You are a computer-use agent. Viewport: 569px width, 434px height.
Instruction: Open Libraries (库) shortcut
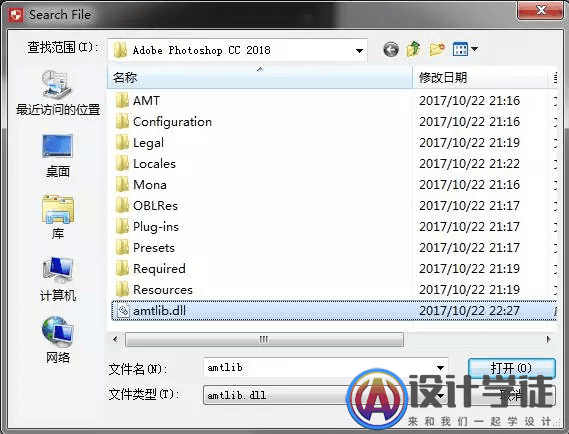[x=58, y=218]
